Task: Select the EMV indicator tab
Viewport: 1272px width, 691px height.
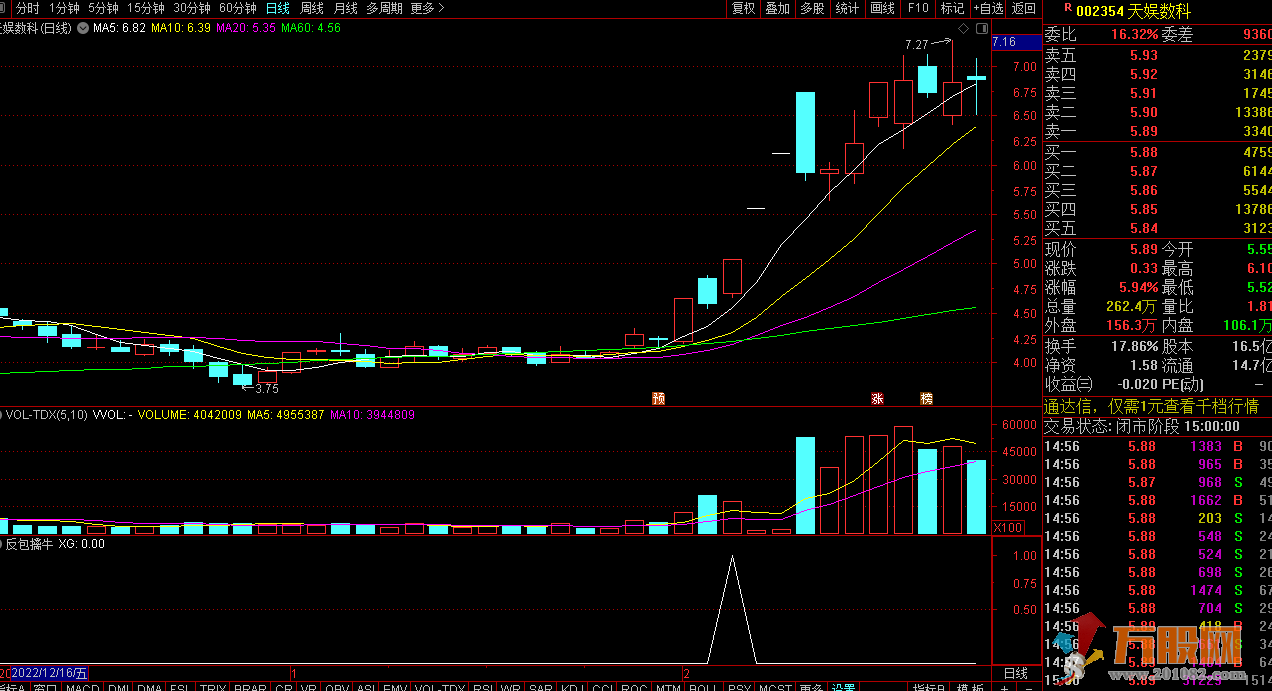Action: [395, 689]
